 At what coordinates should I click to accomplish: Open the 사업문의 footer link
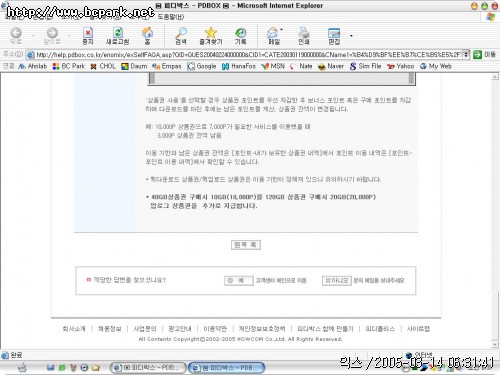click(145, 329)
